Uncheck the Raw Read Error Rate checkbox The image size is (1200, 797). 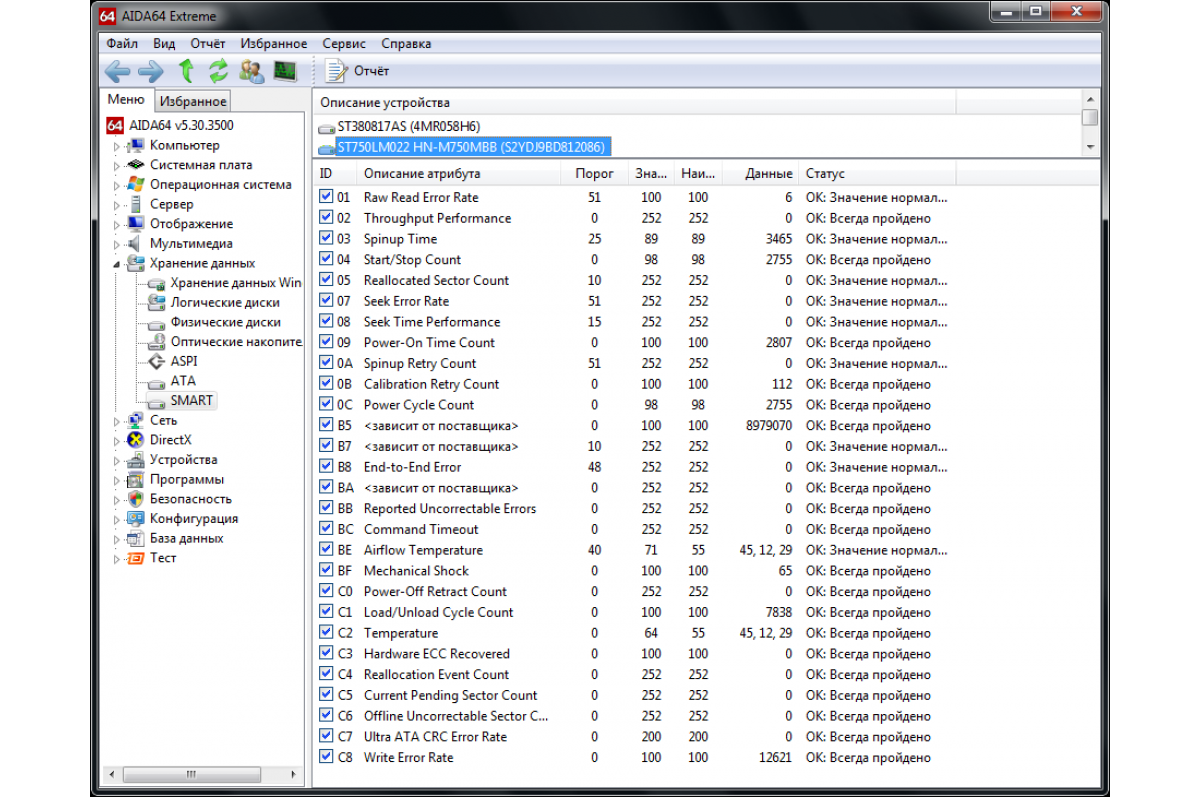(326, 197)
